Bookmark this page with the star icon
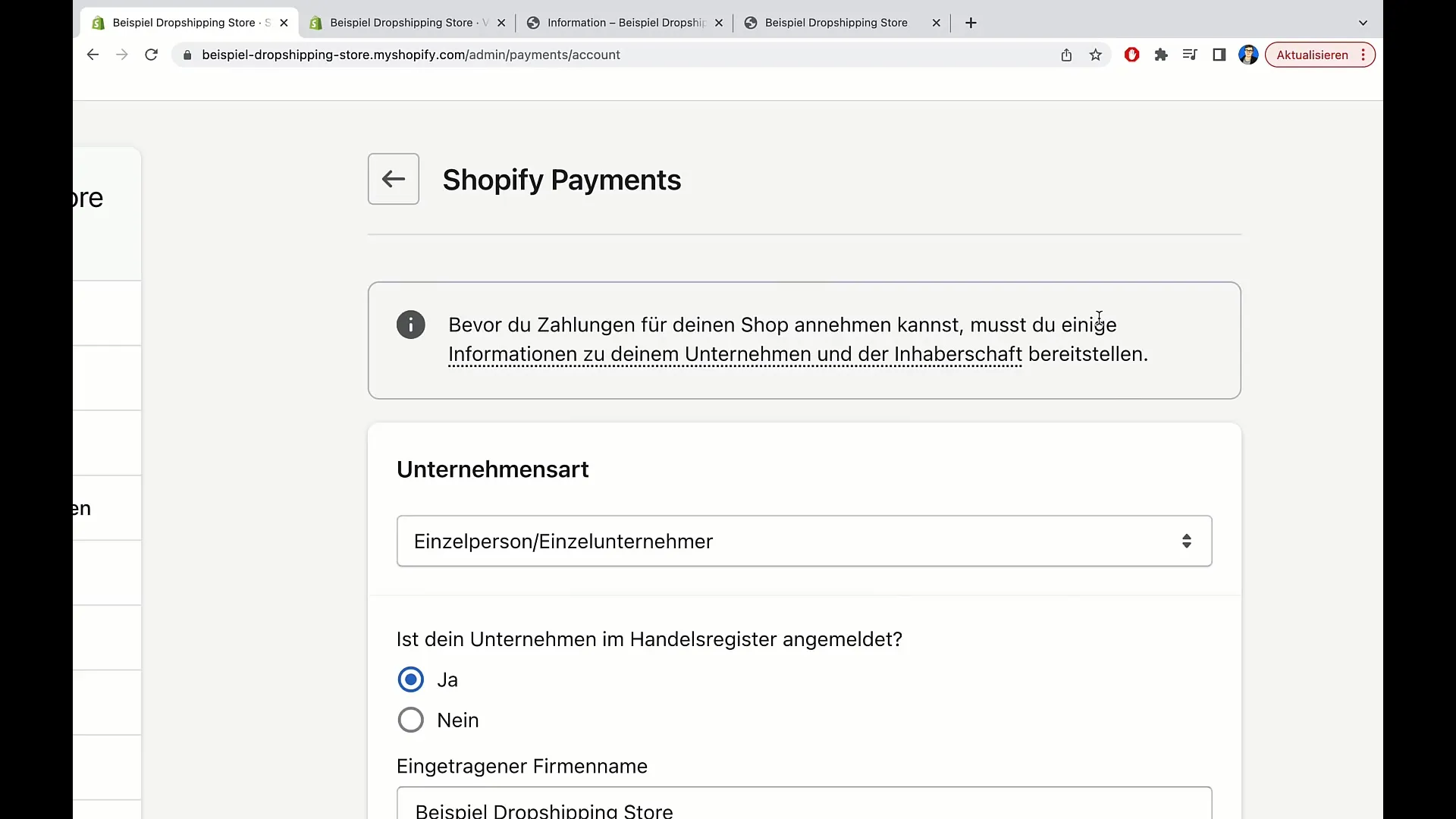This screenshot has height=819, width=1456. click(x=1095, y=55)
